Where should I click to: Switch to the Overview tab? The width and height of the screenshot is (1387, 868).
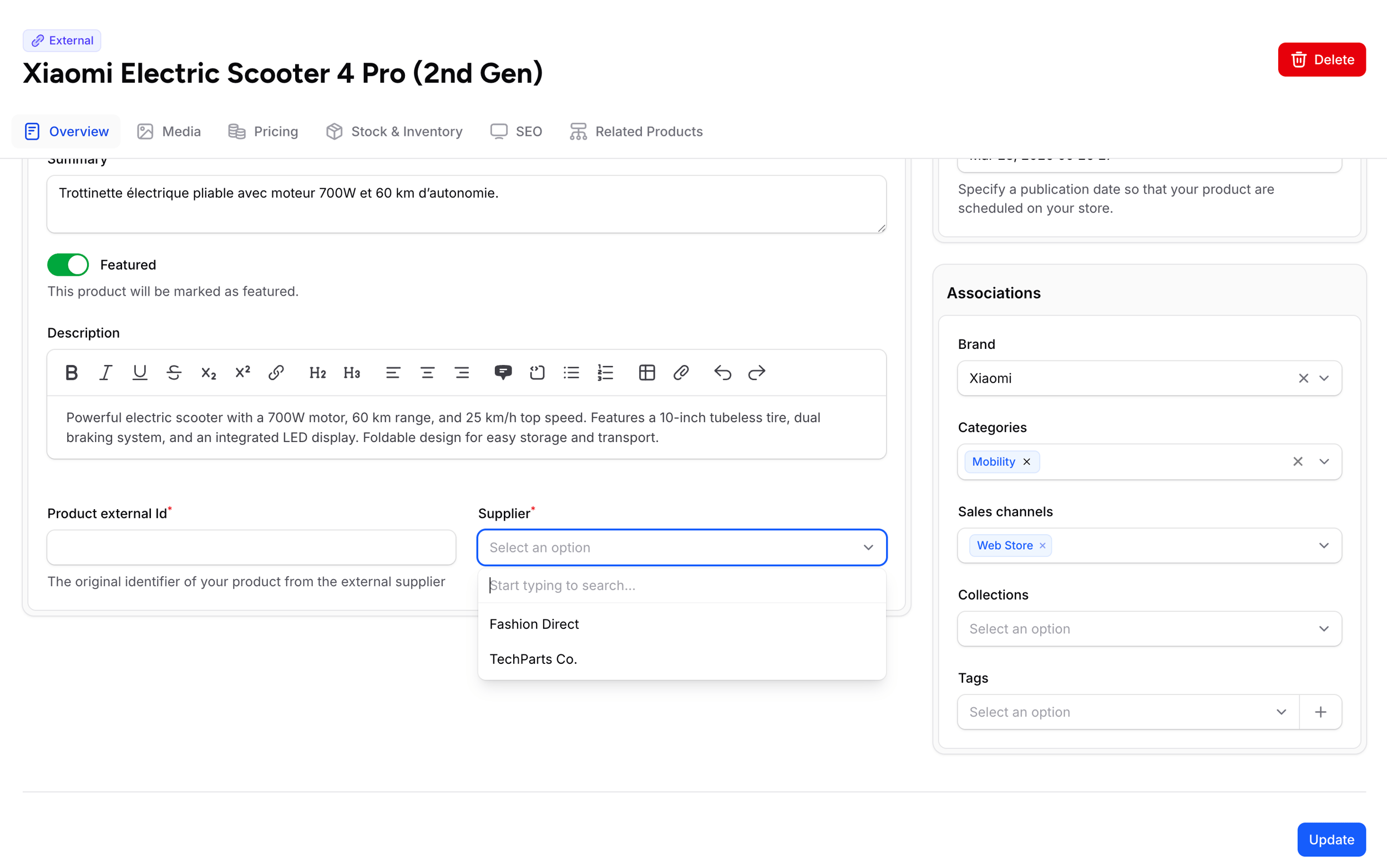pos(66,131)
